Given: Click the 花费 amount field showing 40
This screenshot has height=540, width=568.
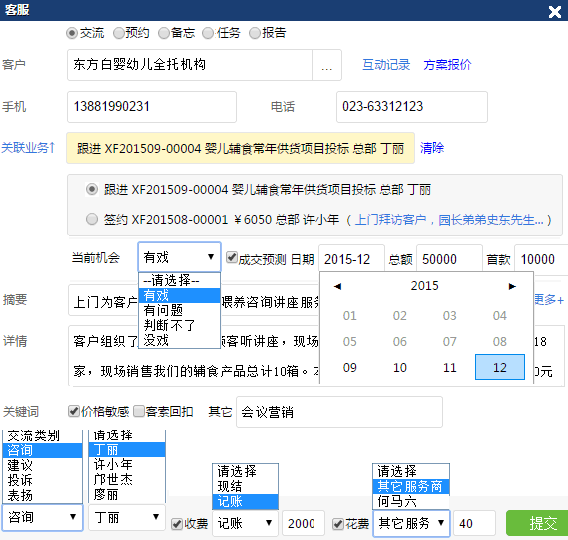Looking at the screenshot, I should point(474,523).
